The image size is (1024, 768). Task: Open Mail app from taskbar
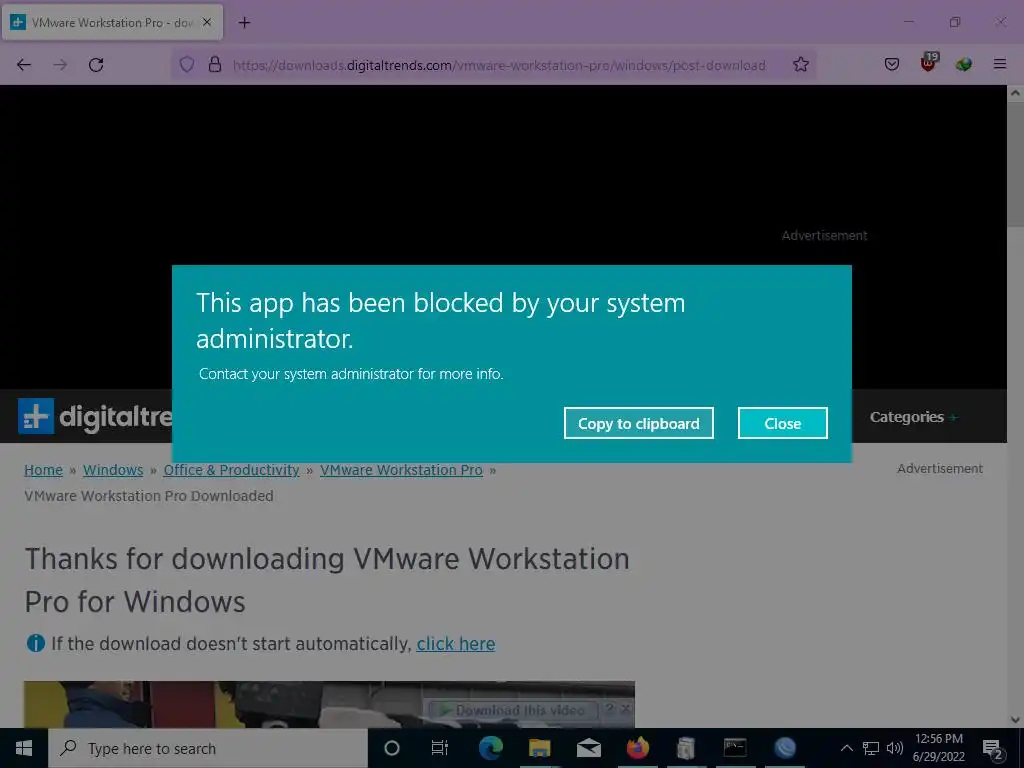coord(588,748)
